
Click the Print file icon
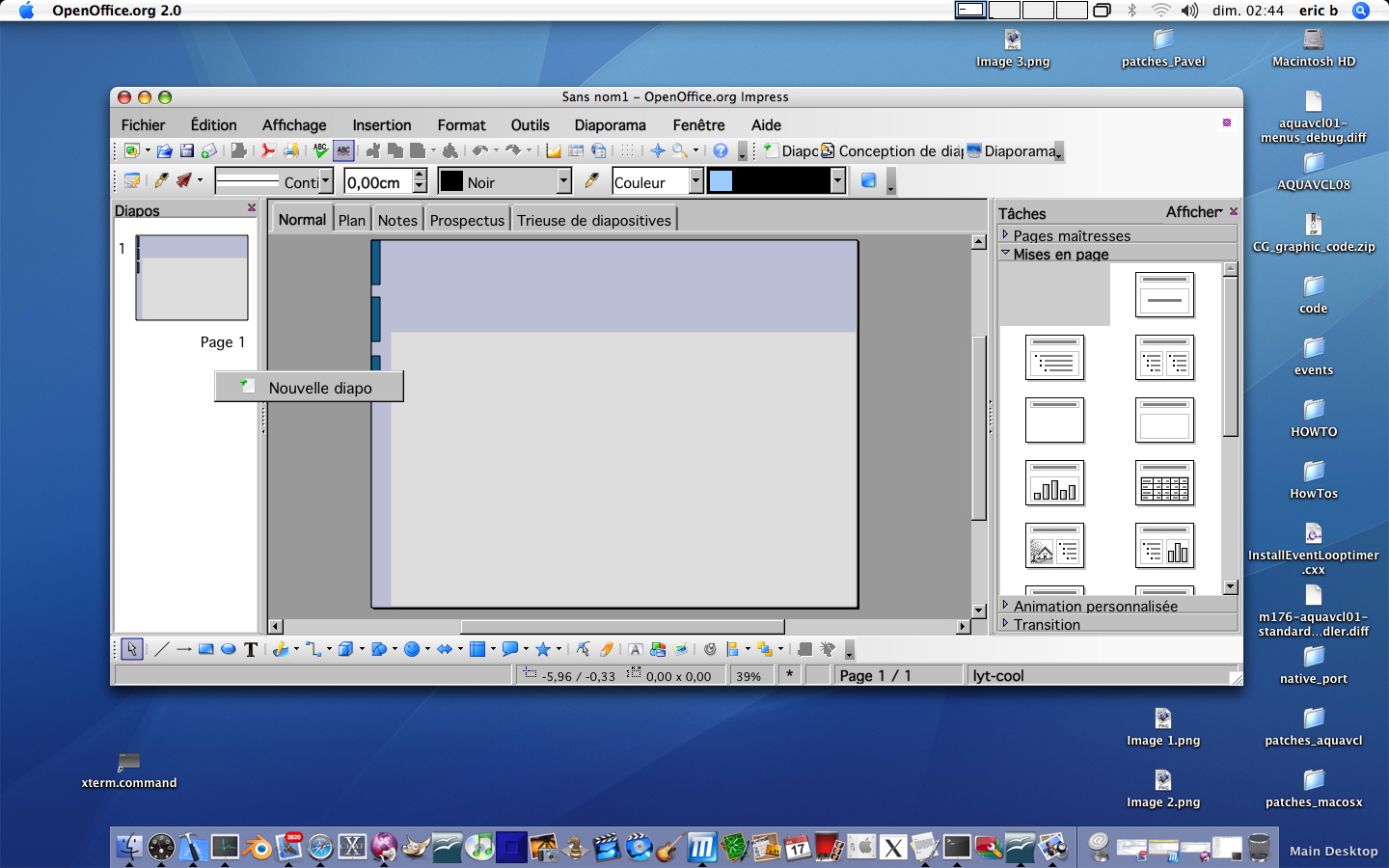point(291,150)
